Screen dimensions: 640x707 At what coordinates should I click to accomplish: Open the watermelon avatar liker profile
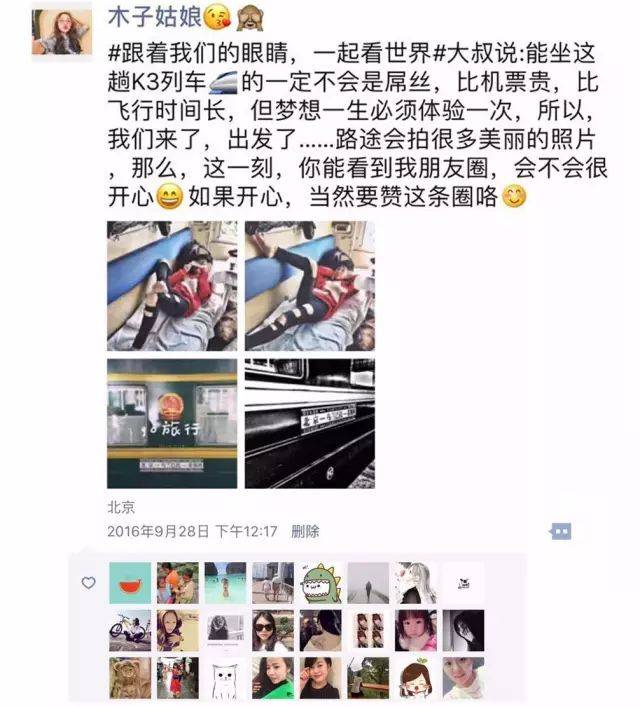[130, 583]
